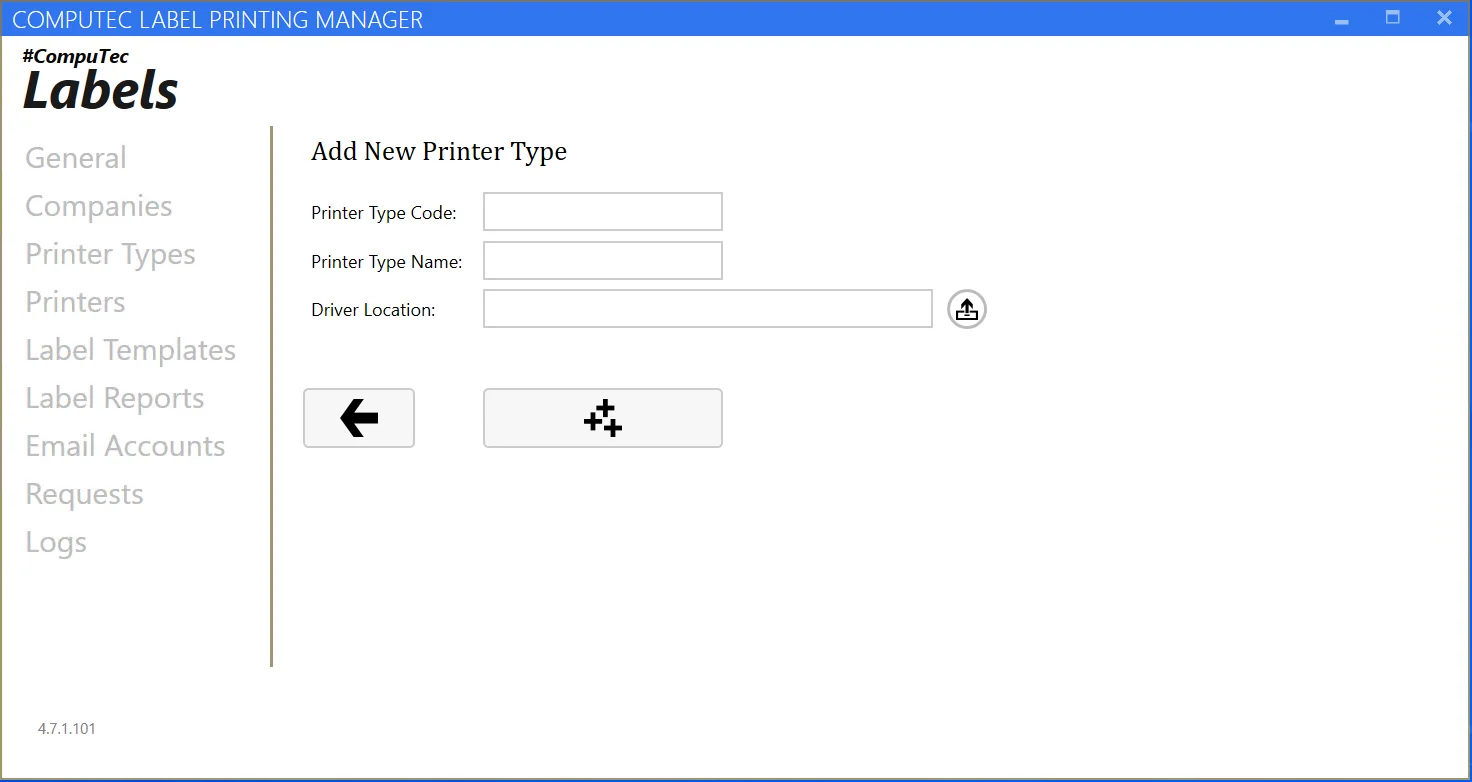Viewport: 1472px width, 782px height.
Task: Click the add plus icon to save printer type
Action: coord(602,418)
